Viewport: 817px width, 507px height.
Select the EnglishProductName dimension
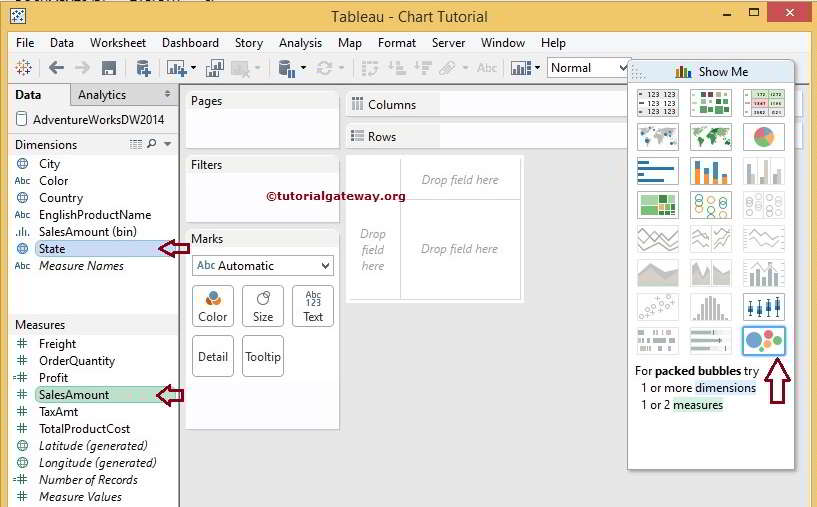[94, 215]
